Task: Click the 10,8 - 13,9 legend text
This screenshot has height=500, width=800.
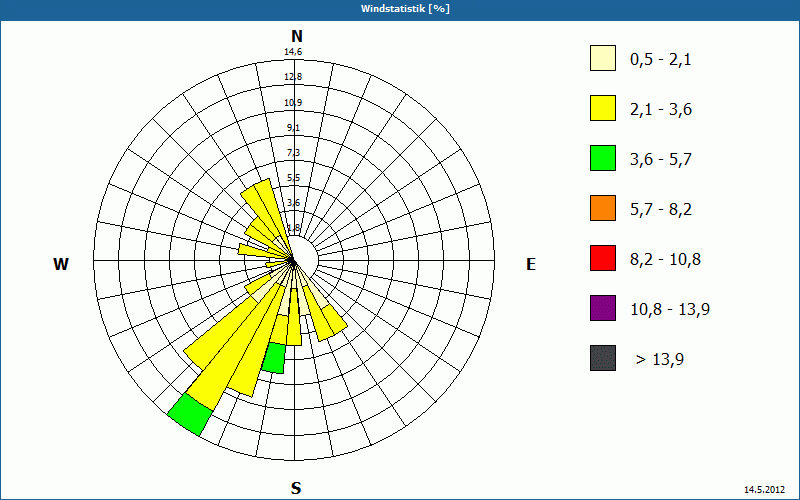Action: (670, 310)
